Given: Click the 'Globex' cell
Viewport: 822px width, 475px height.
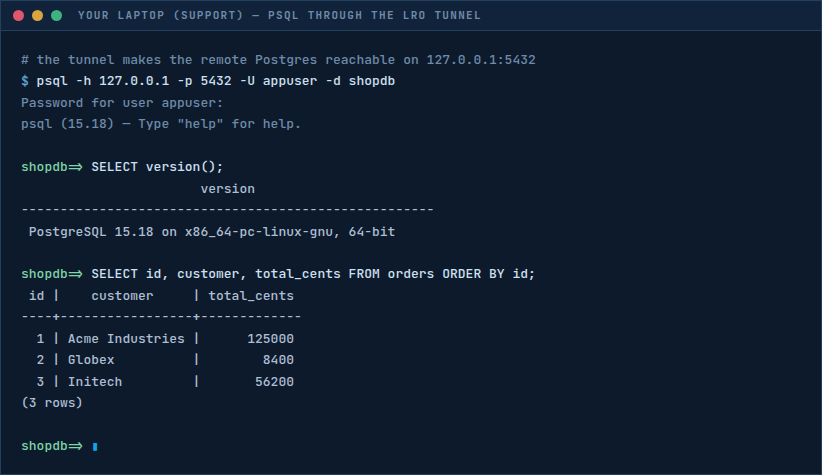Looking at the screenshot, I should point(91,360).
